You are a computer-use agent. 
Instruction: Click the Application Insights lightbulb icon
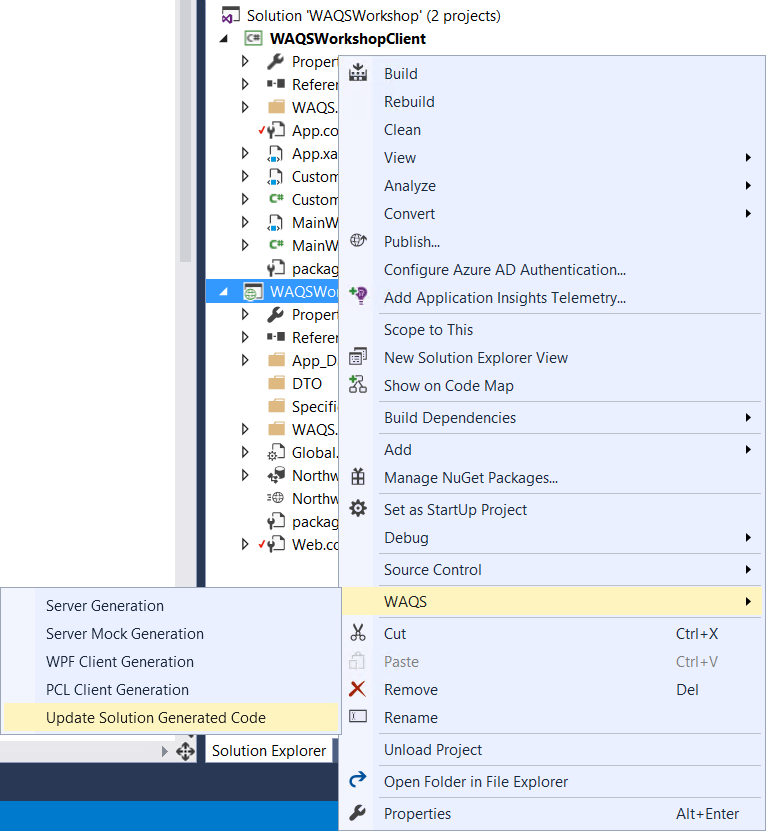pos(358,295)
